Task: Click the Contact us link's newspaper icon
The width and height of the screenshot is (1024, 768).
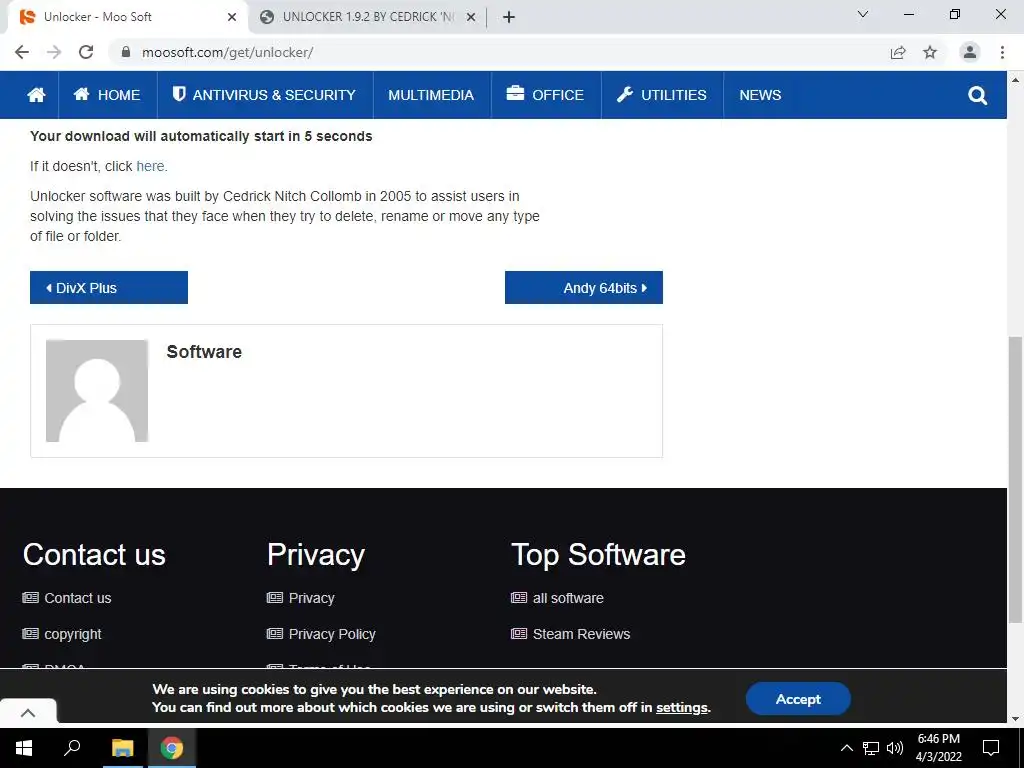Action: pyautogui.click(x=30, y=598)
